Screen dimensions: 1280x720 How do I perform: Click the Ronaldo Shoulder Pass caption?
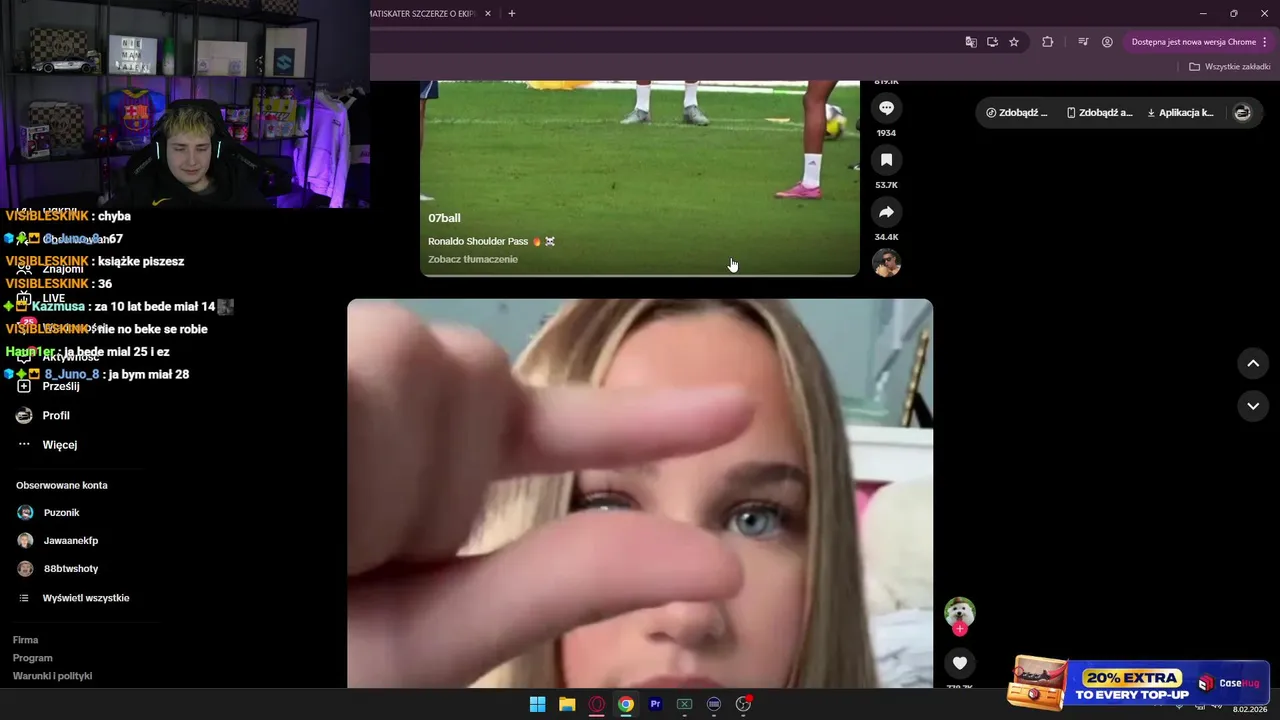point(491,241)
